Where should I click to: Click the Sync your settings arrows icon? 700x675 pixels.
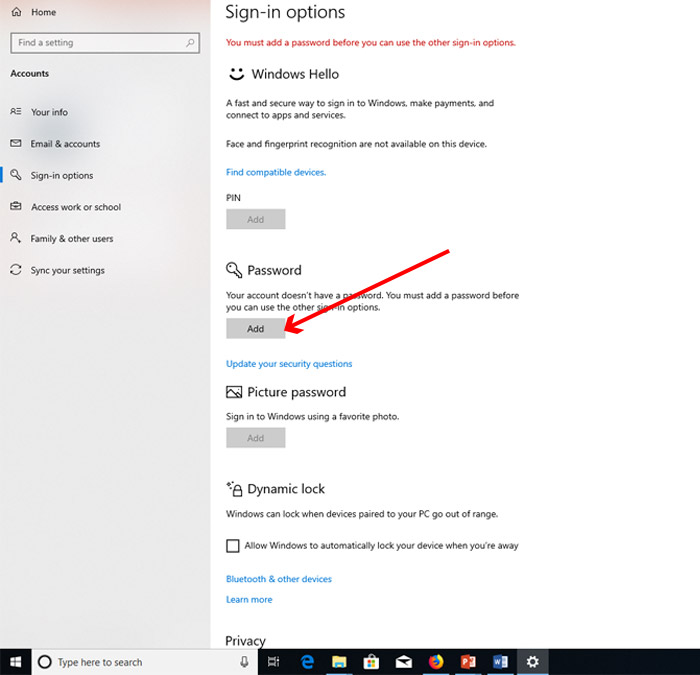click(x=16, y=270)
